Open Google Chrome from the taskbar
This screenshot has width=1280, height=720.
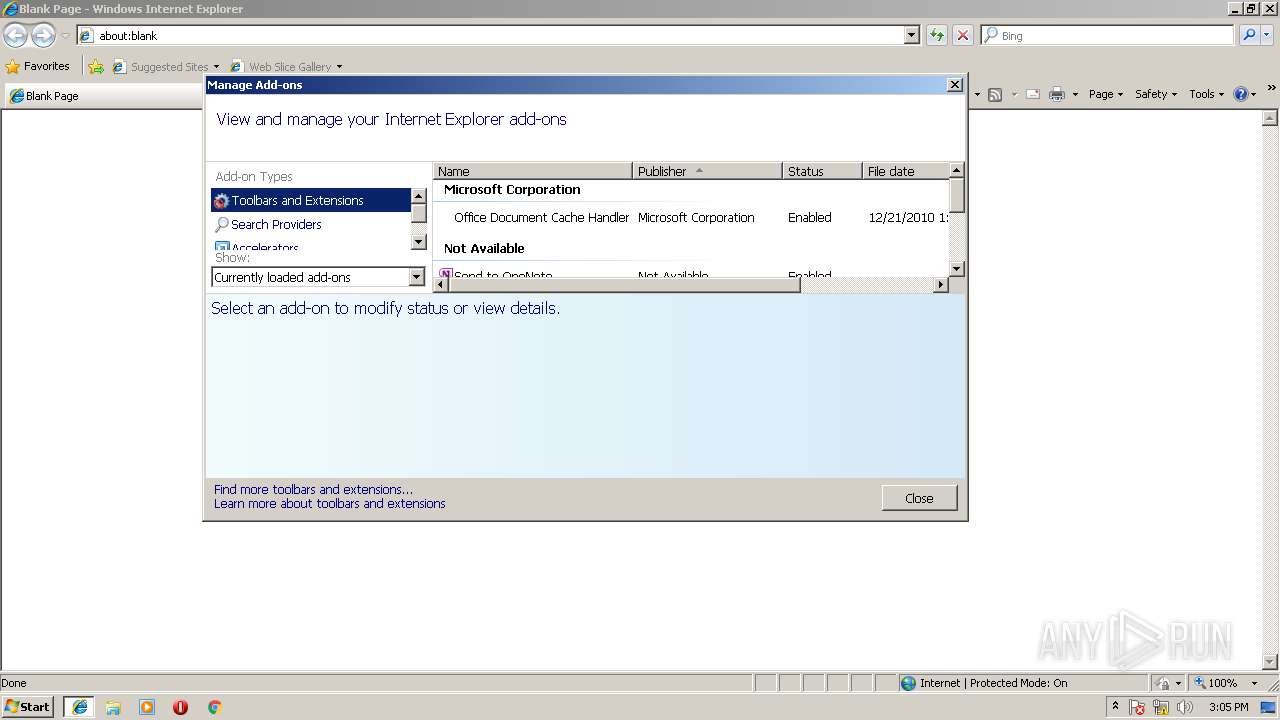pyautogui.click(x=214, y=707)
